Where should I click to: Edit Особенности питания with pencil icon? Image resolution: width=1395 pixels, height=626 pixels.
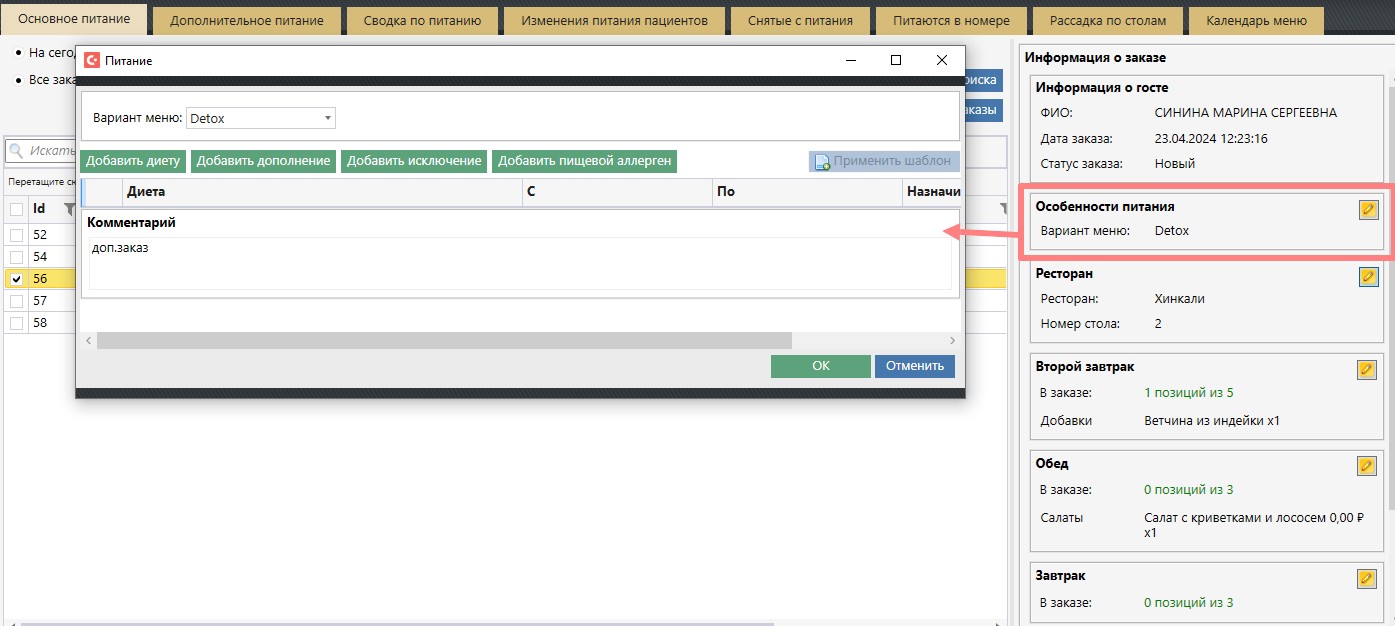click(x=1367, y=209)
